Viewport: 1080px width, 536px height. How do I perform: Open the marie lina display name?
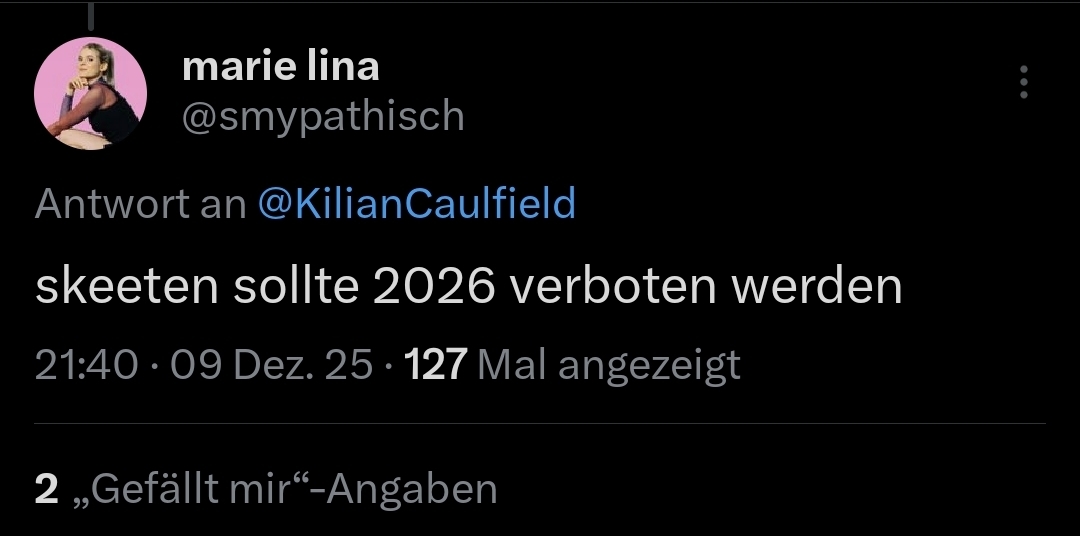[281, 67]
